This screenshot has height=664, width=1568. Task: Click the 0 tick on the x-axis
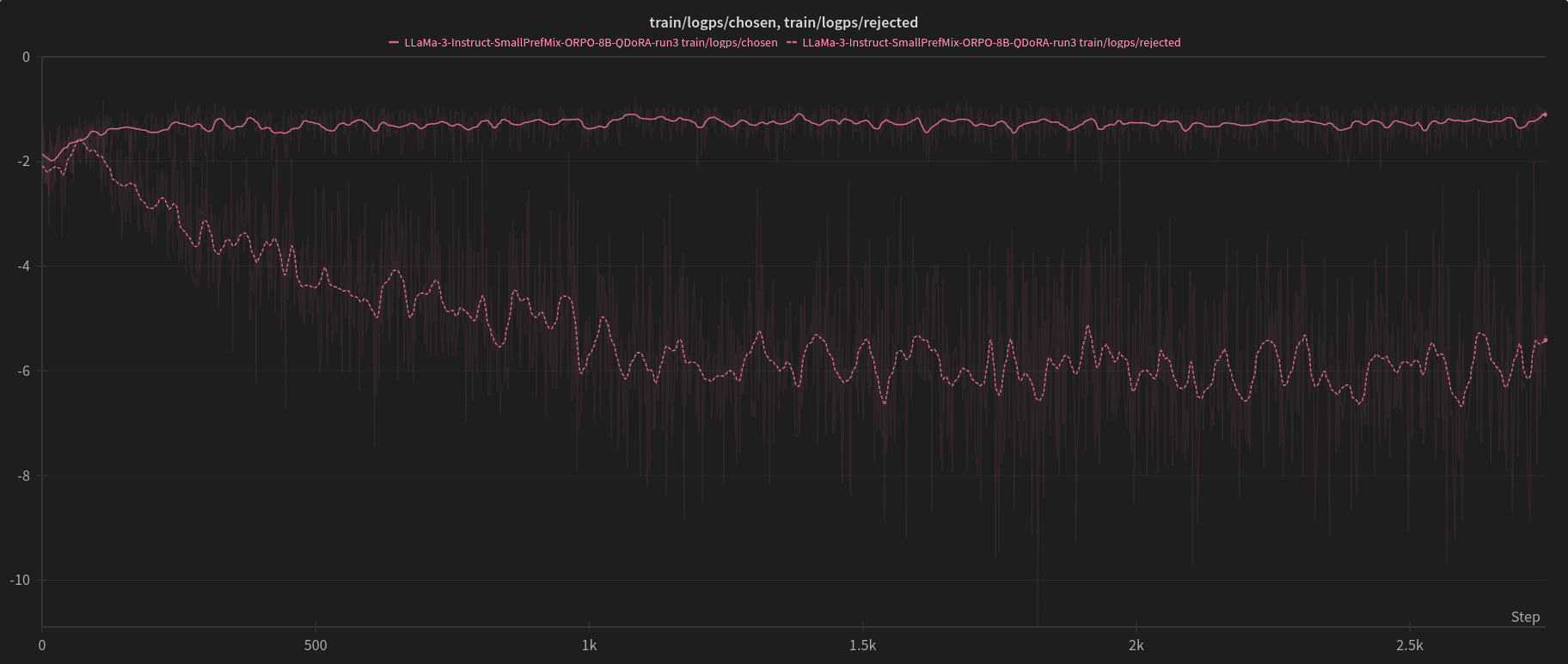[42, 645]
